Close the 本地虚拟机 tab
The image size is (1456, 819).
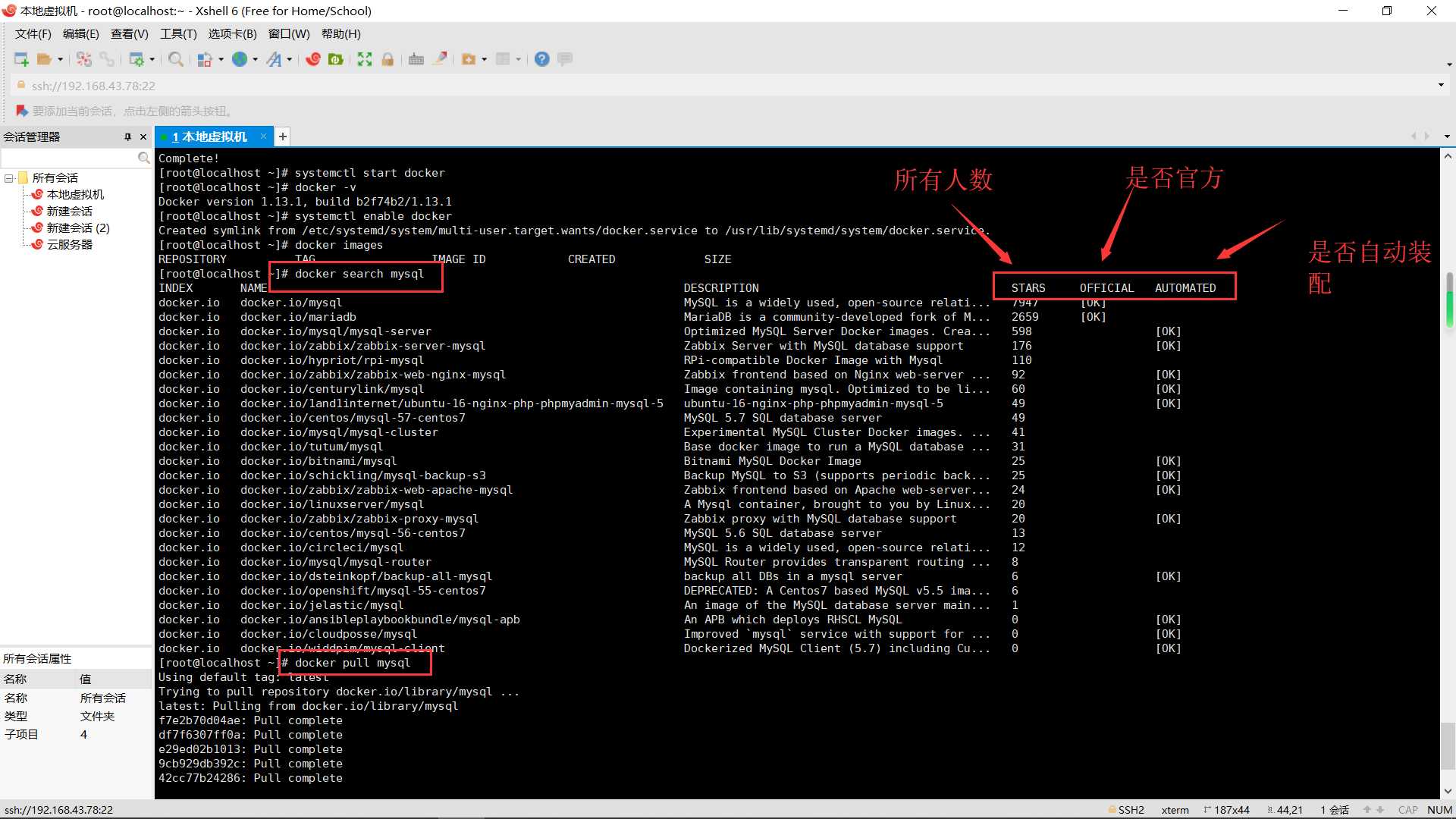[263, 136]
